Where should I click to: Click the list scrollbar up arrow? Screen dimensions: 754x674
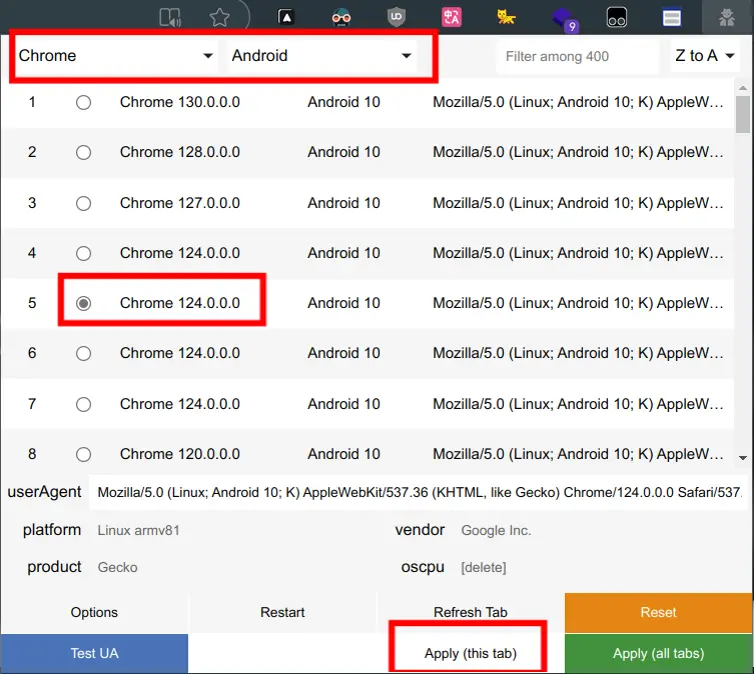click(x=743, y=87)
